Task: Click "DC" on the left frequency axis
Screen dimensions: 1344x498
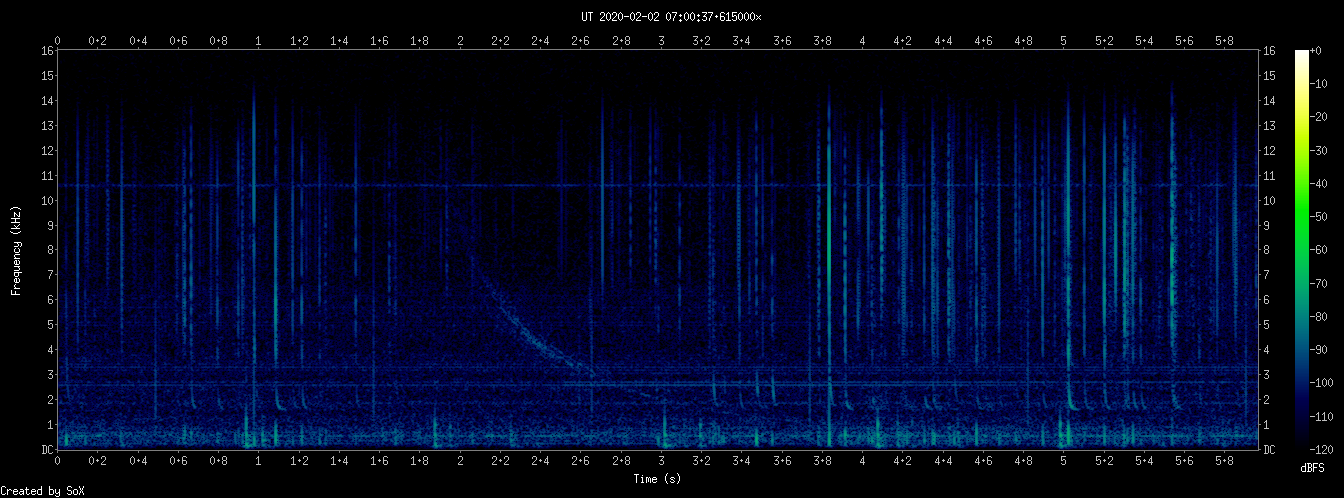Action: coord(47,450)
